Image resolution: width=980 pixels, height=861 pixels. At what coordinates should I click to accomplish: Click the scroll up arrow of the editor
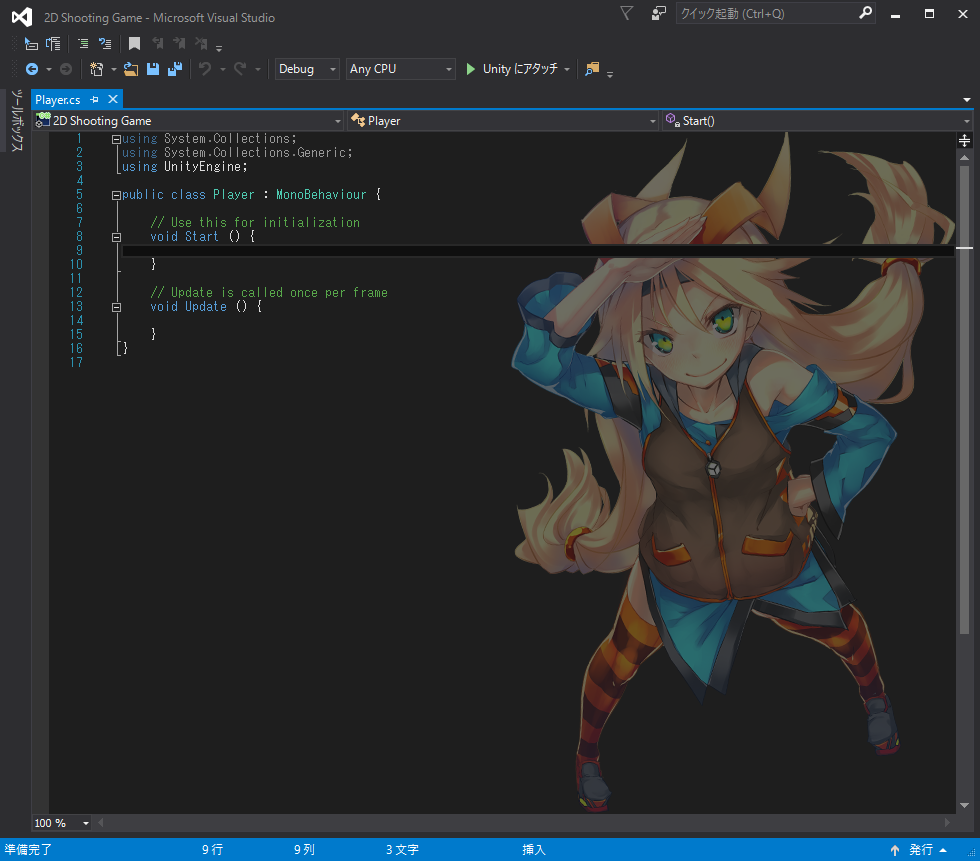(964, 158)
